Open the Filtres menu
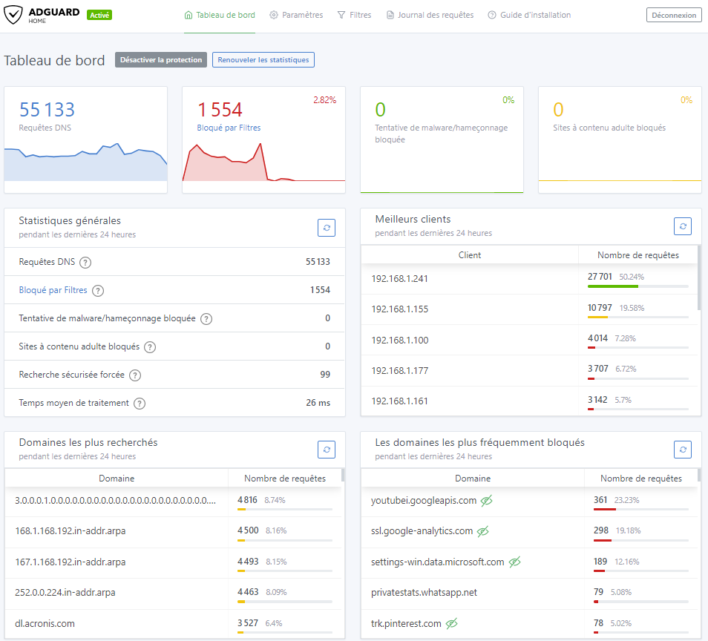 [x=355, y=15]
